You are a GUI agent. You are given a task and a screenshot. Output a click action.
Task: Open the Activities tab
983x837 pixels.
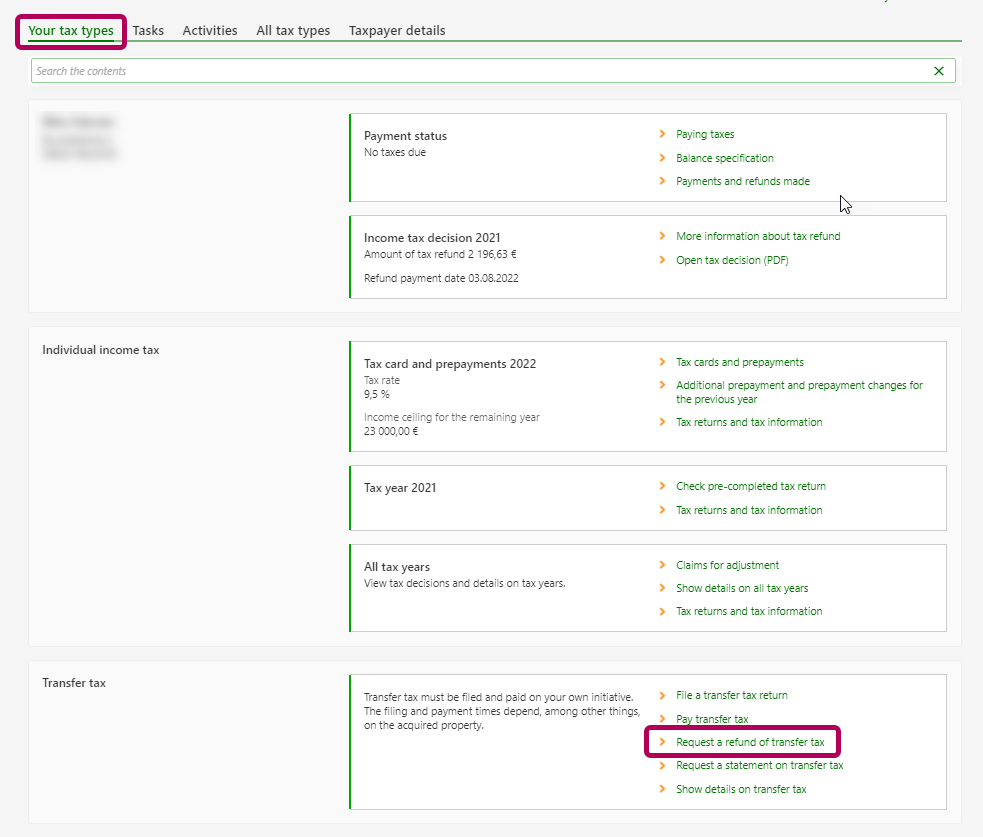click(x=210, y=31)
